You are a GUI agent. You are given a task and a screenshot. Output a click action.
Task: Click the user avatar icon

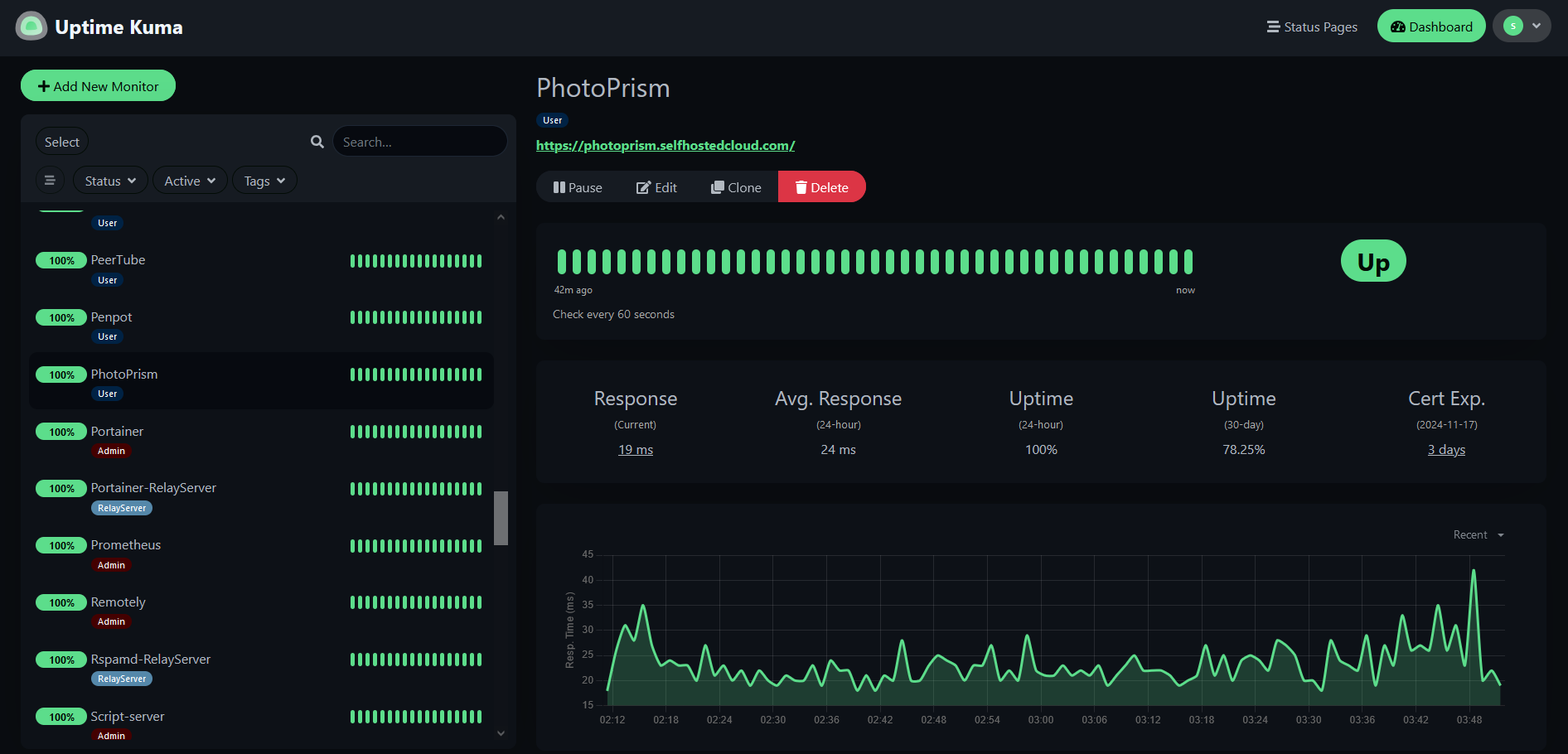point(1513,26)
